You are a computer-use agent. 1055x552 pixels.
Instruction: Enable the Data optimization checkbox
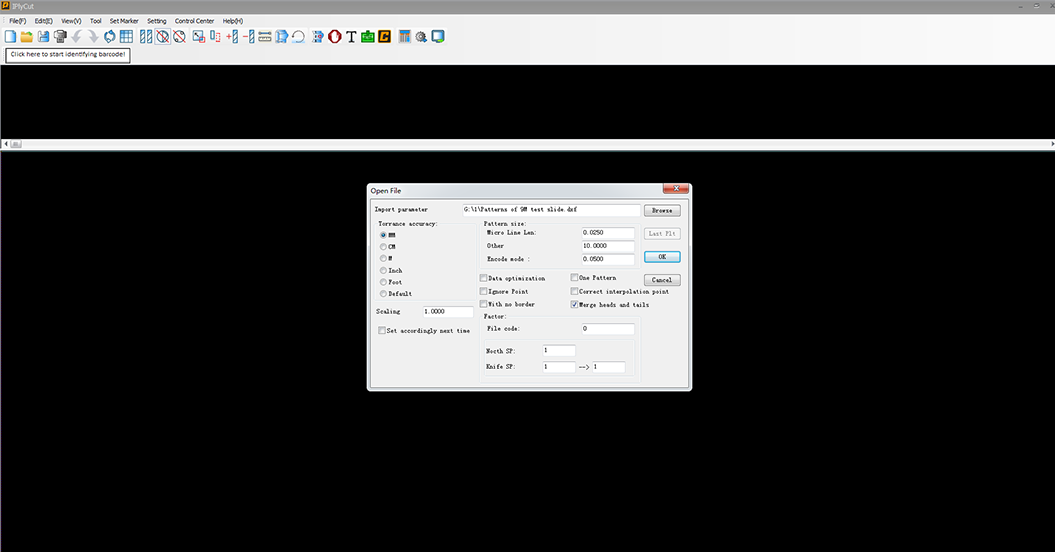tap(484, 278)
